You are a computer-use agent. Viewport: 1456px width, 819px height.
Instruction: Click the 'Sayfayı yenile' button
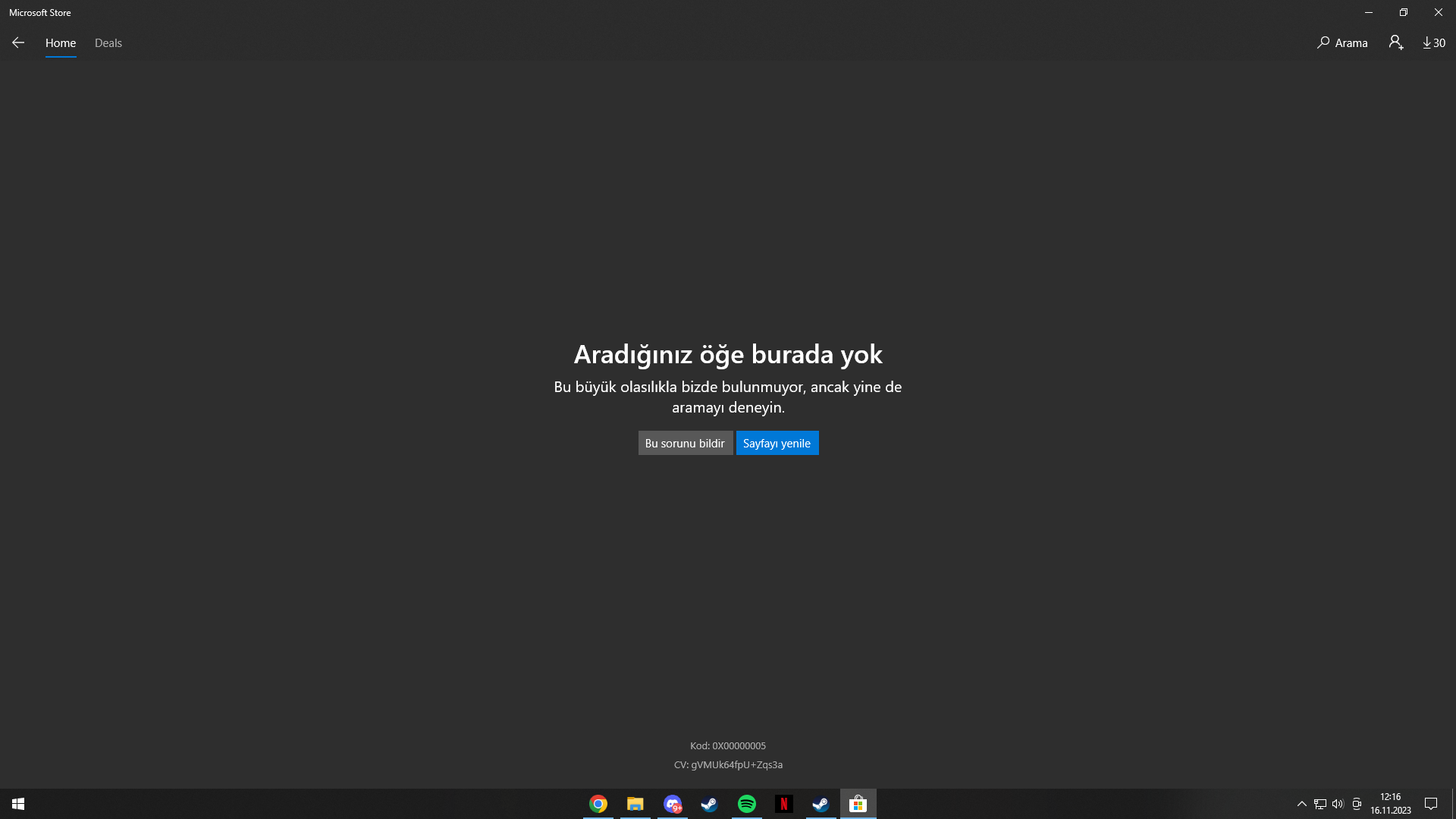tap(777, 443)
